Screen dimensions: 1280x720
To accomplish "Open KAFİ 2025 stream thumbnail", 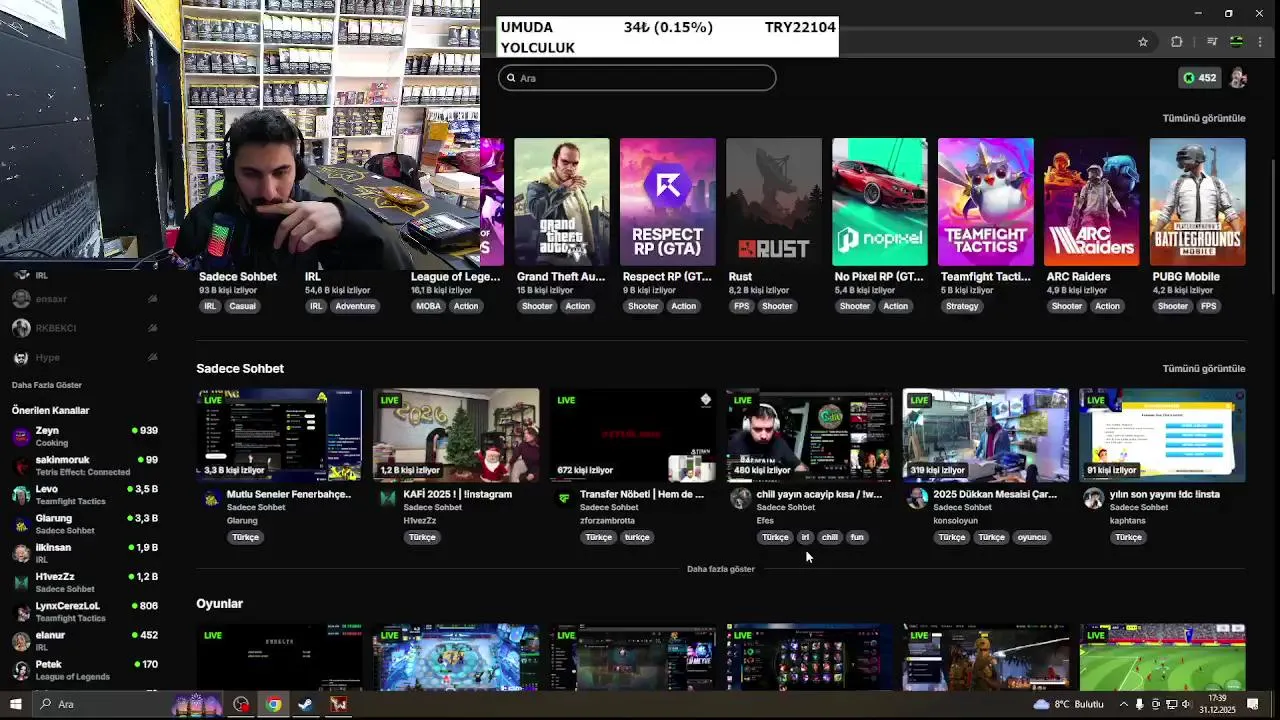I will click(x=456, y=435).
